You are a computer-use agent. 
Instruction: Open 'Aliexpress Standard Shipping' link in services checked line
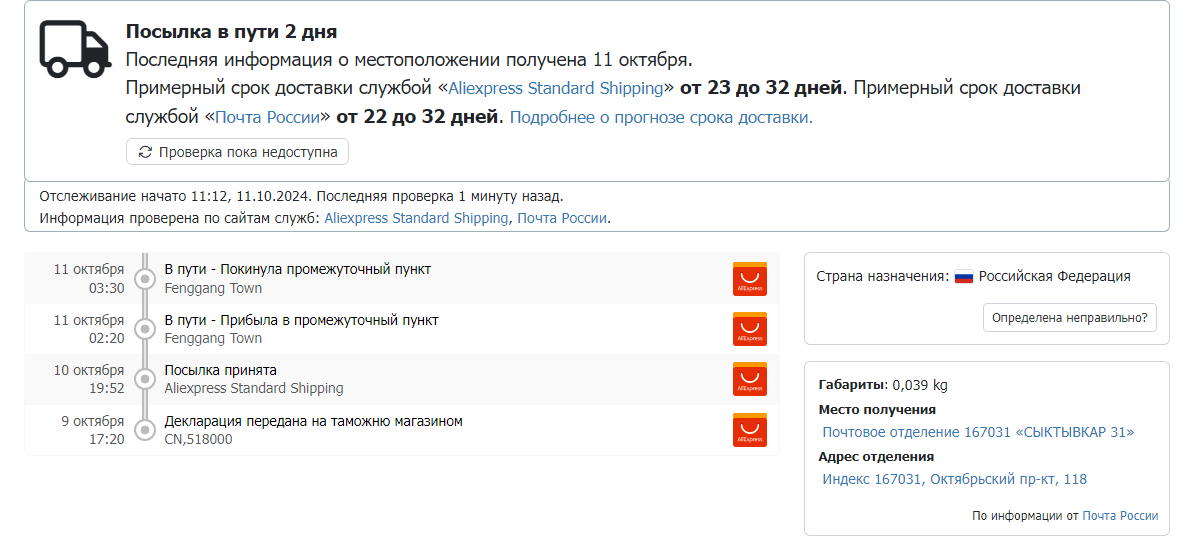click(416, 218)
